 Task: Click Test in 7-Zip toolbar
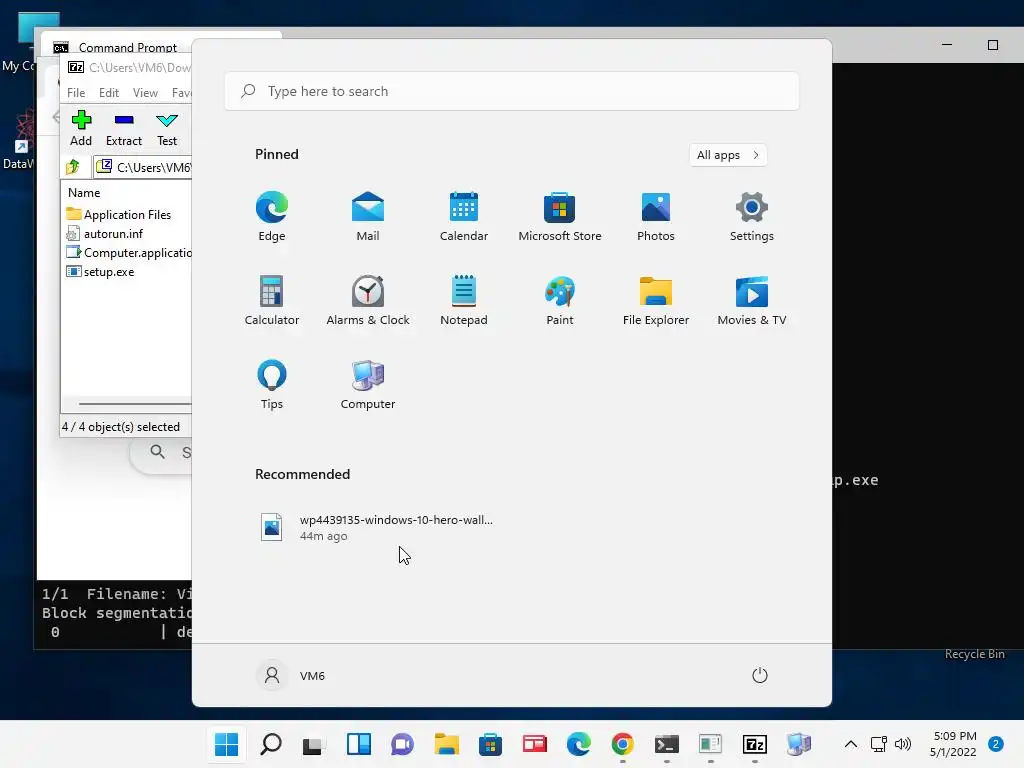click(167, 129)
